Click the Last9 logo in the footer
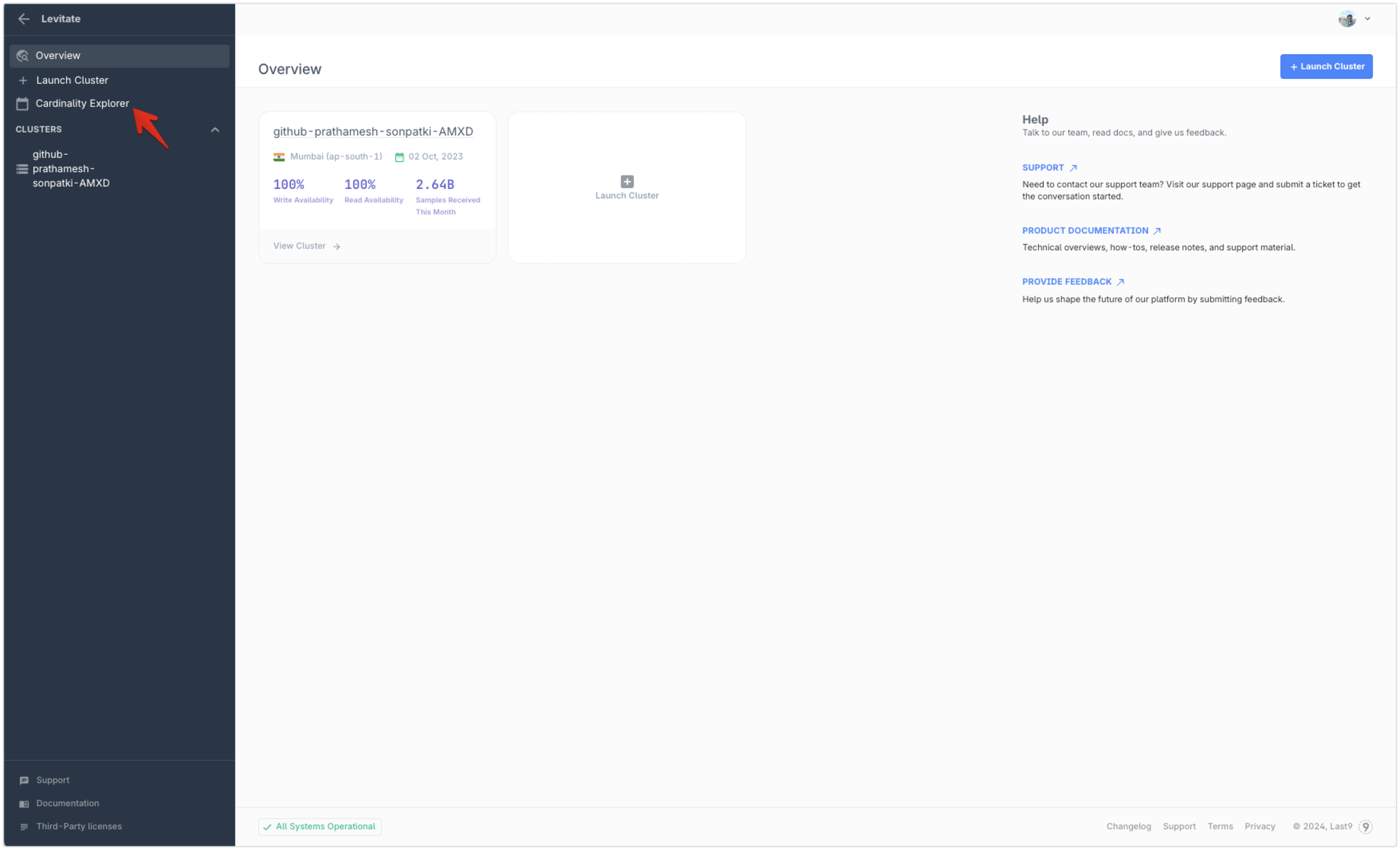 coord(1366,826)
